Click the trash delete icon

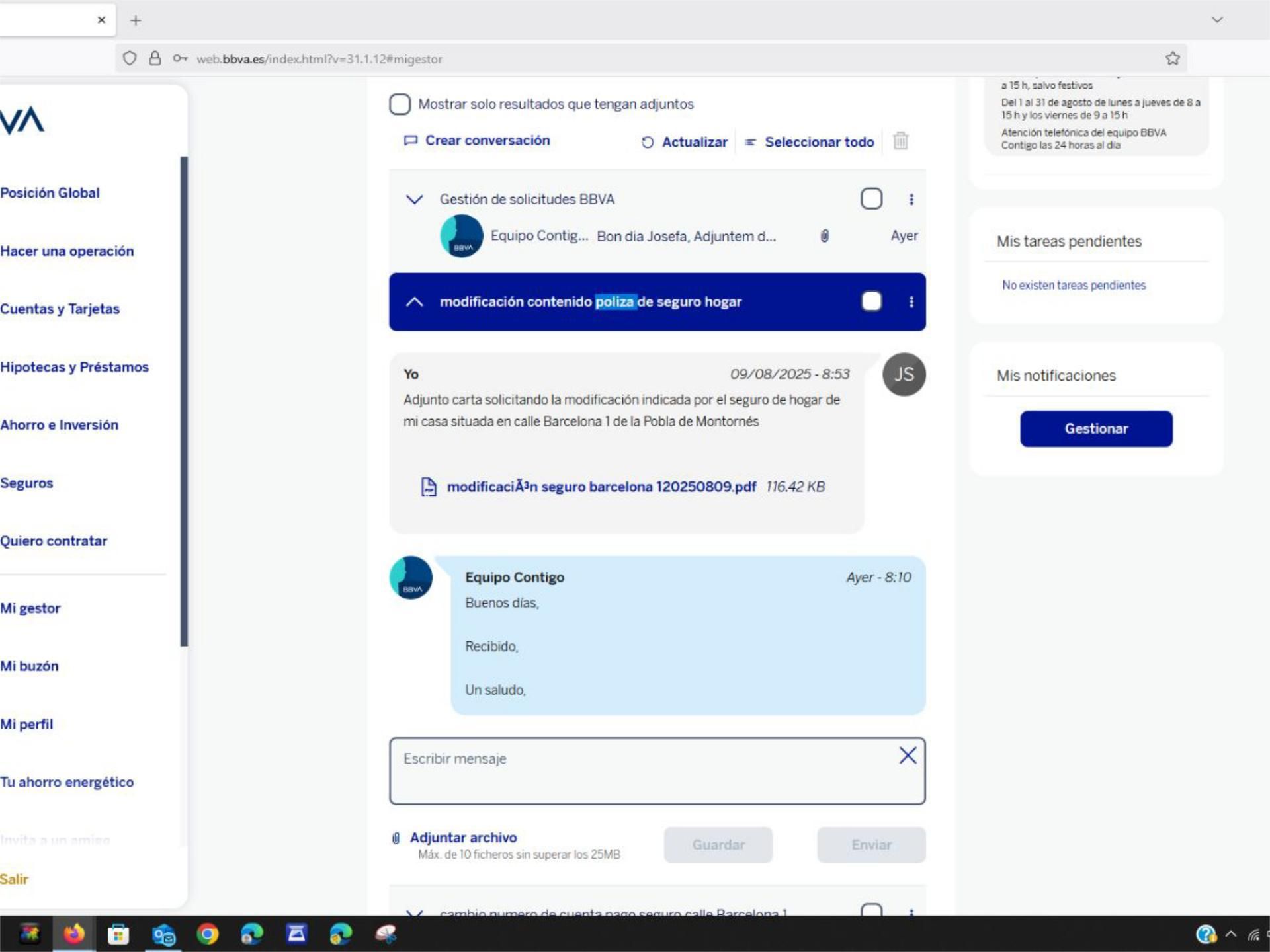point(900,141)
